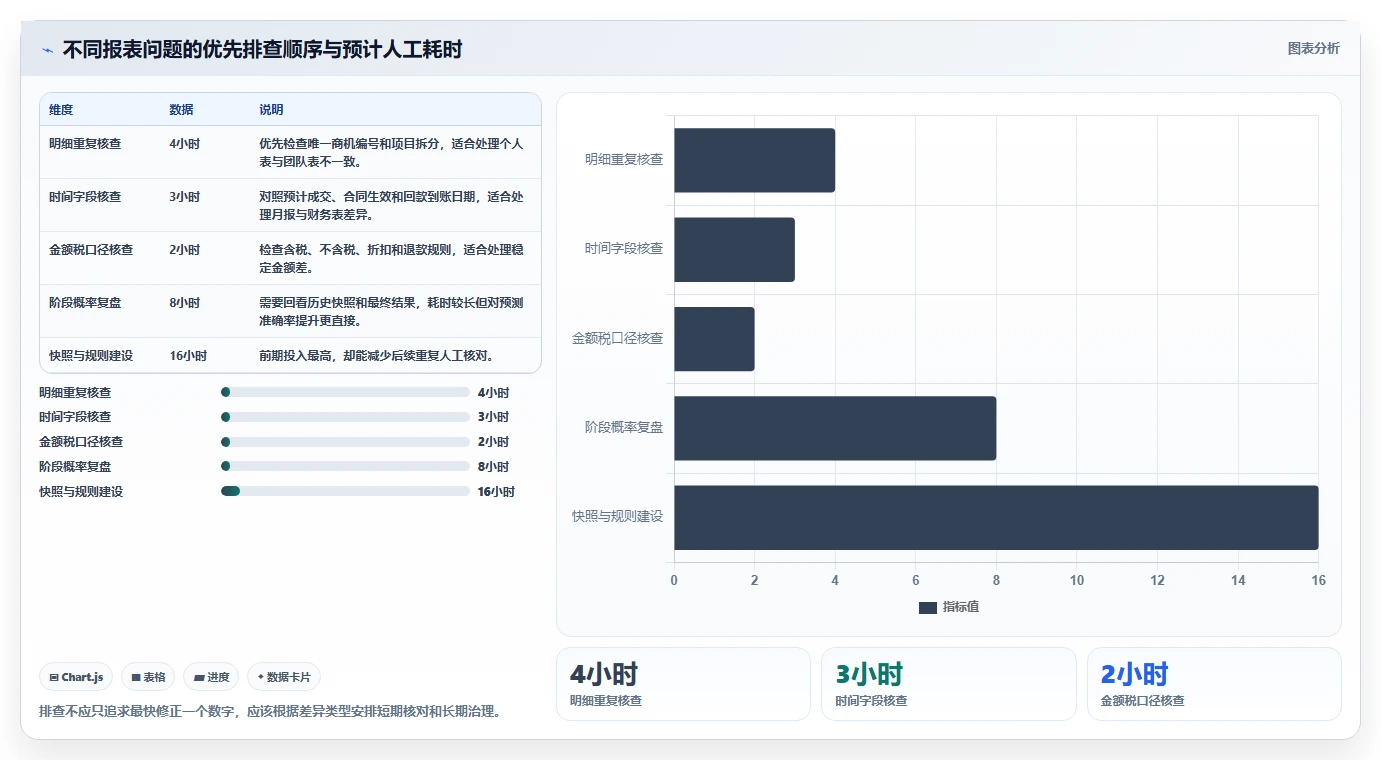Screen dimensions: 1381x760
Task: Click the icon beside the dashboard title
Action: pyautogui.click(x=47, y=50)
